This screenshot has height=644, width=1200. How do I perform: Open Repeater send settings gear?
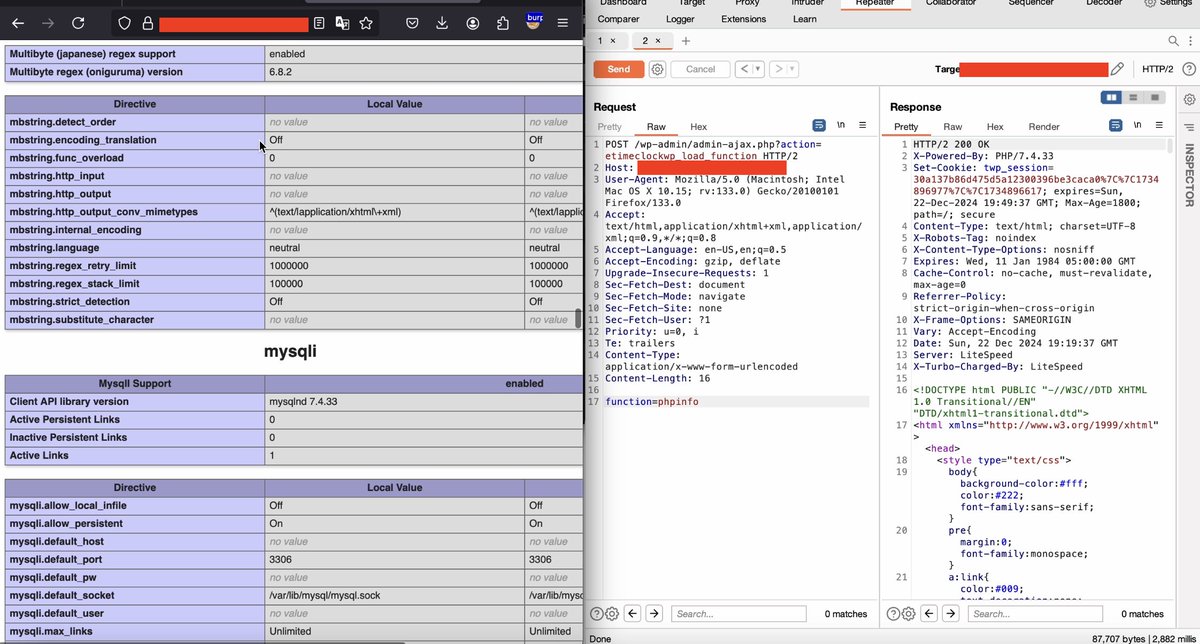pos(657,69)
